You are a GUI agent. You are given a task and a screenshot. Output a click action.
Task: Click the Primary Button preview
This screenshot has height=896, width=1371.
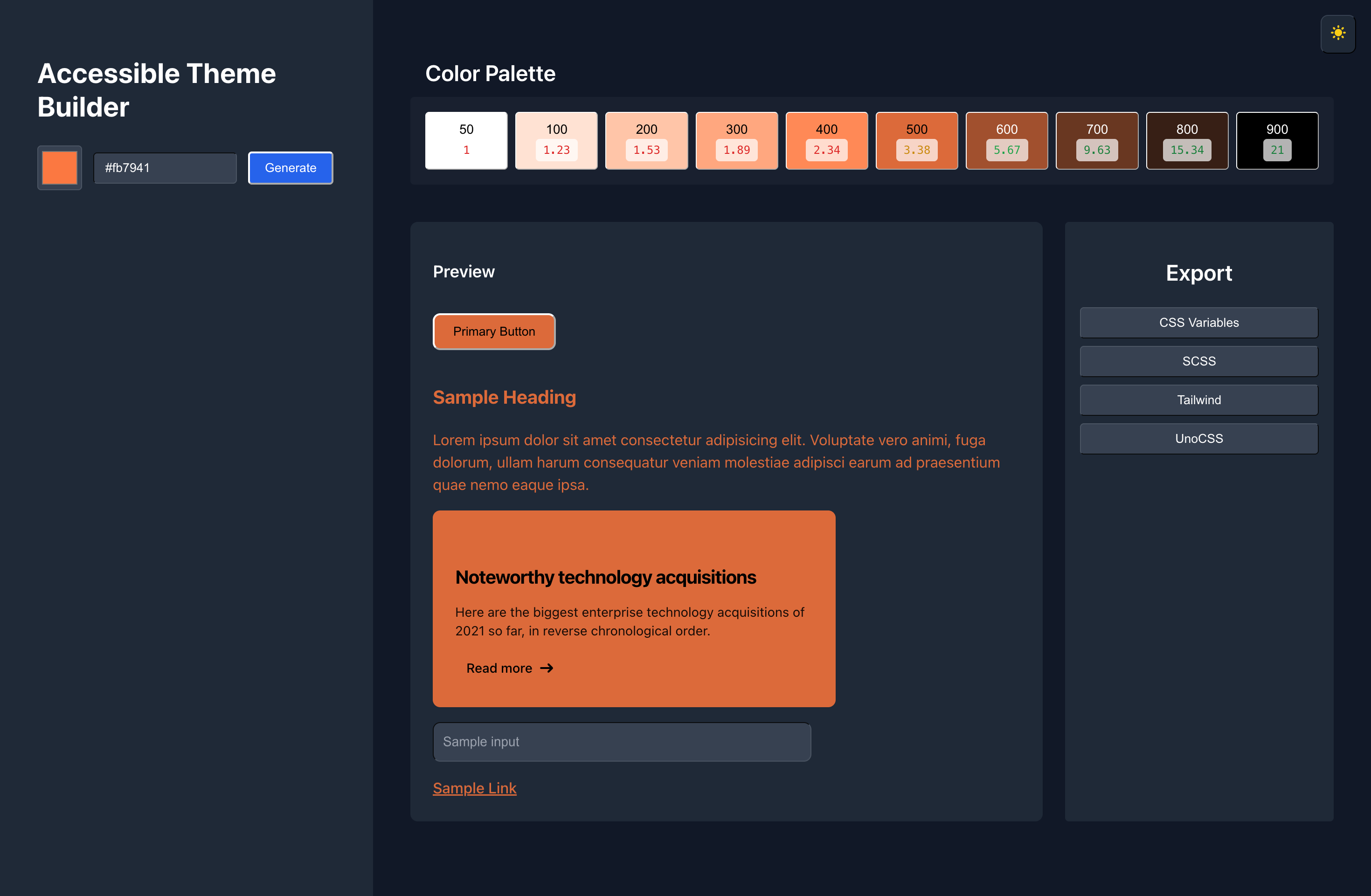[494, 331]
